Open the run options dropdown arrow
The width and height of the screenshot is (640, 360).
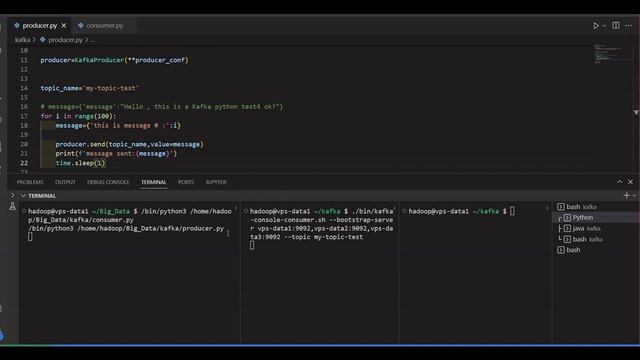[604, 26]
